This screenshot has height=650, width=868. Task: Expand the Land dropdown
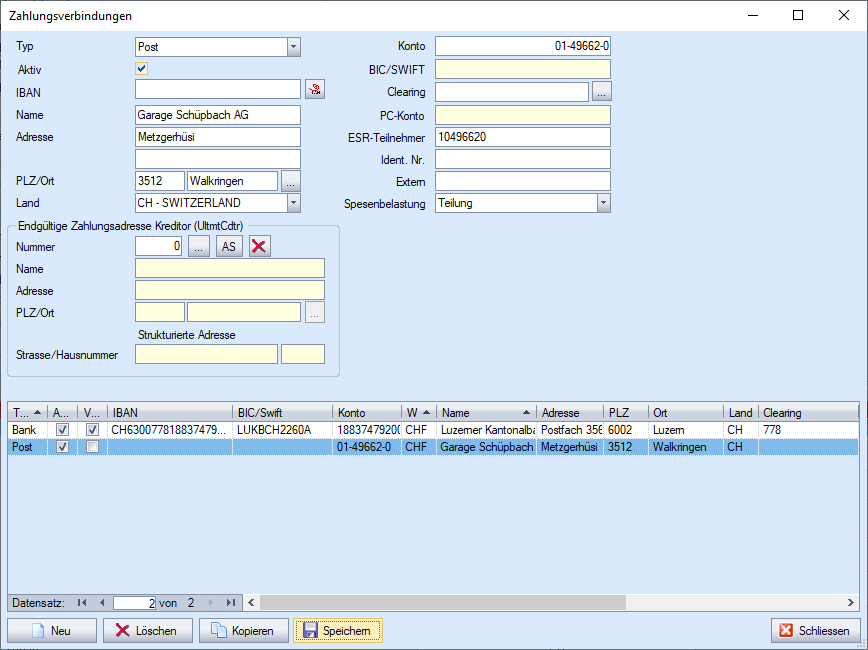pos(293,203)
